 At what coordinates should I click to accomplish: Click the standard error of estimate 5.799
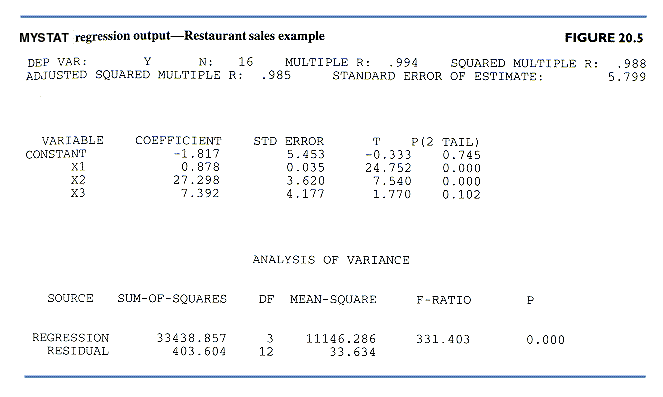click(x=627, y=77)
